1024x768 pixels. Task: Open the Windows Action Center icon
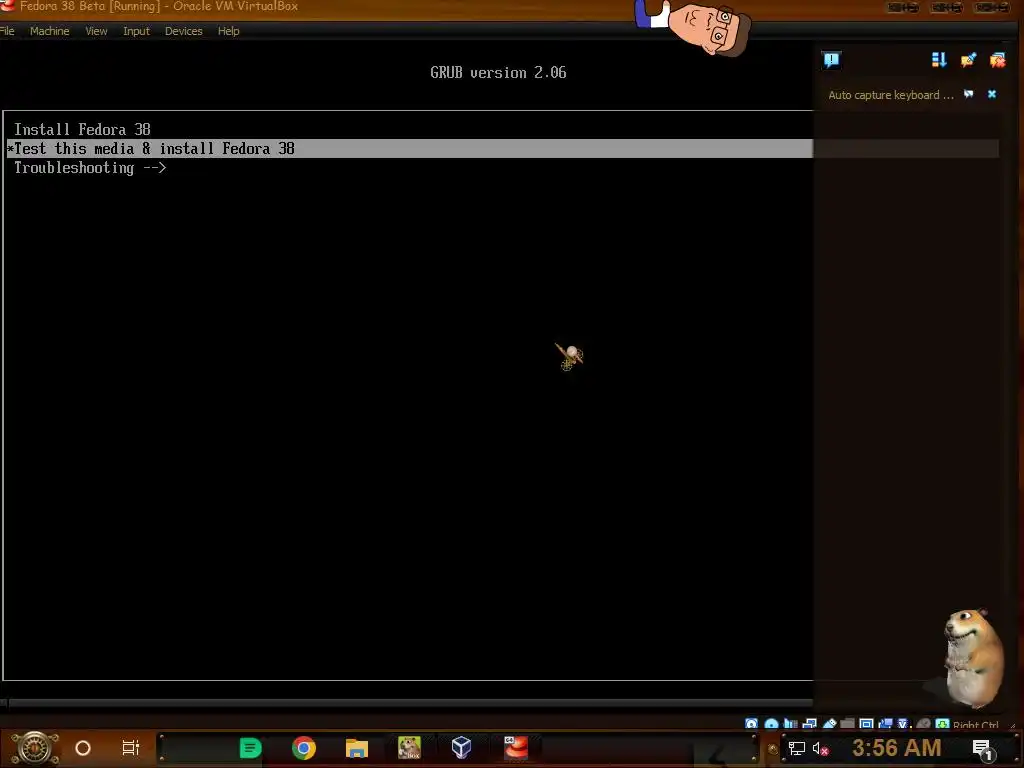coord(982,749)
